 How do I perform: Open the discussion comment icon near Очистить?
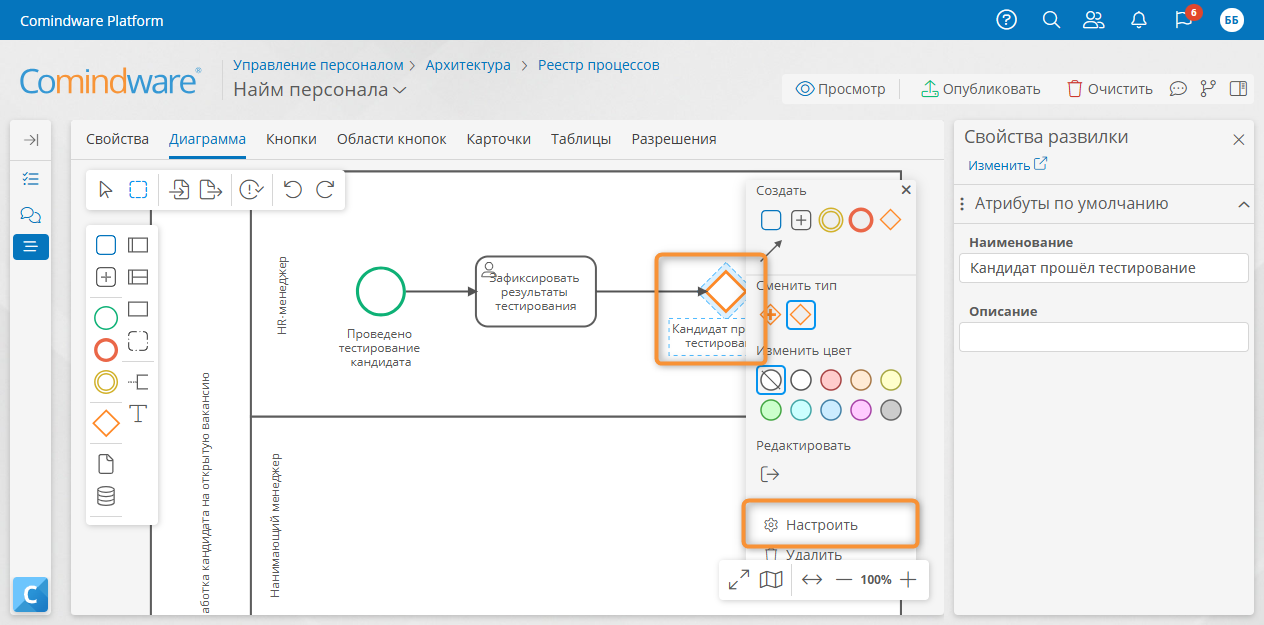(1178, 89)
